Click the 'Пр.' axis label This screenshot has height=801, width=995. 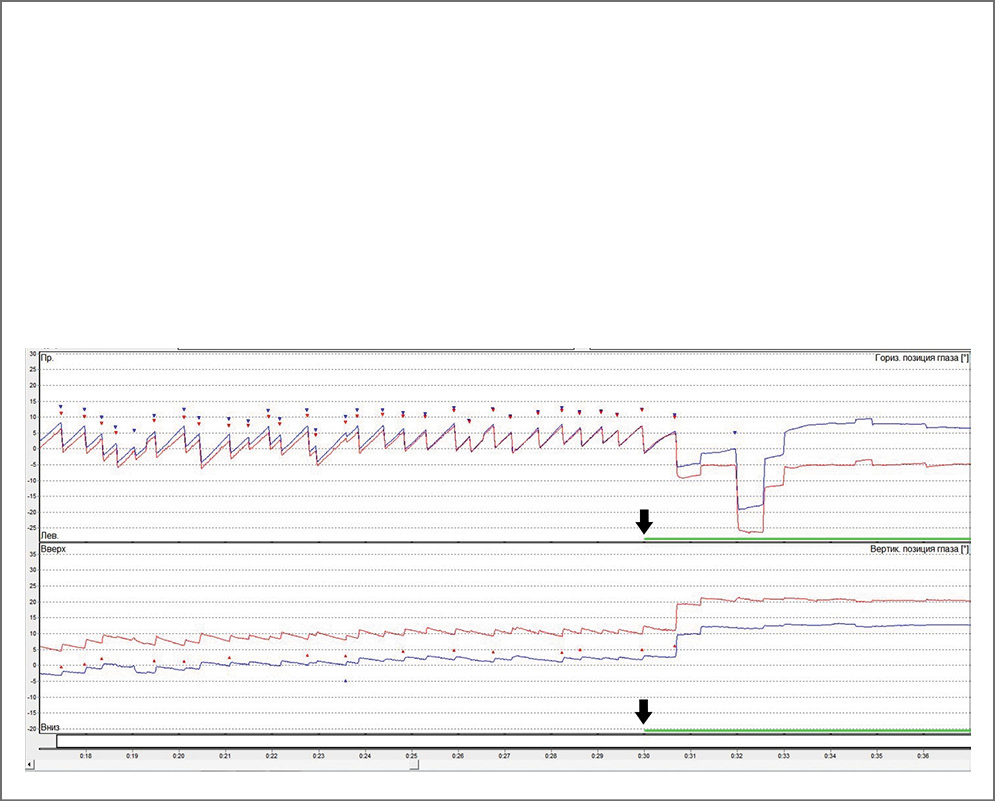[47, 357]
